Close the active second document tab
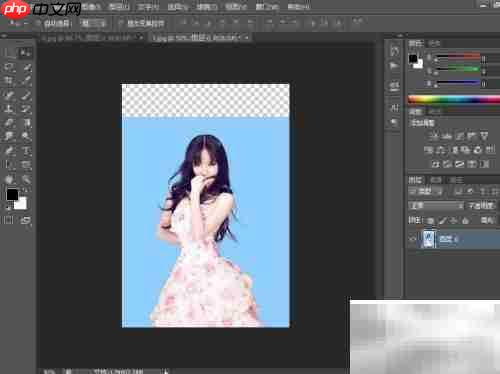Screen dimensions: 500x374 point(247,38)
